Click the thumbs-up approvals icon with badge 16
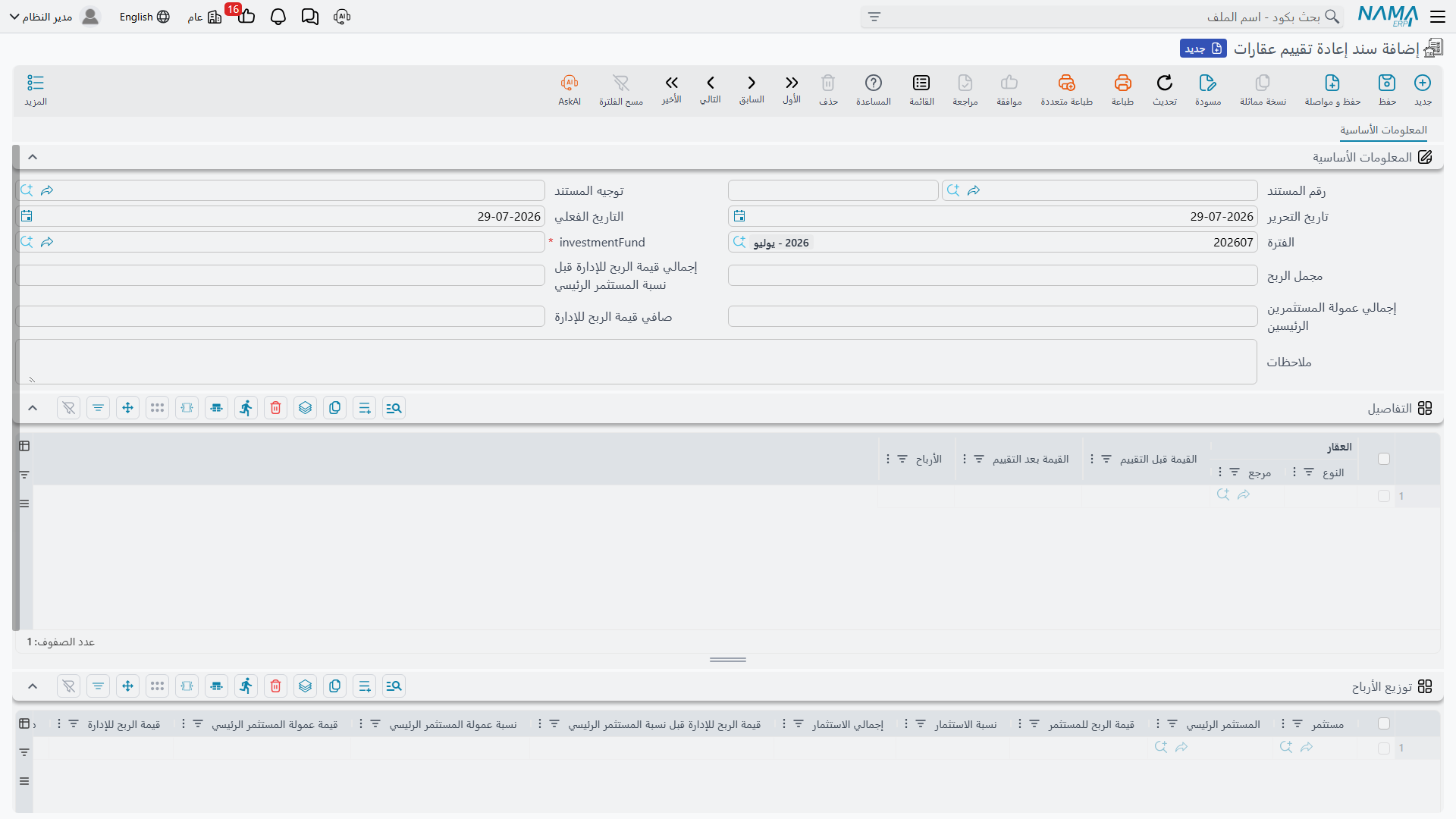 pos(246,15)
